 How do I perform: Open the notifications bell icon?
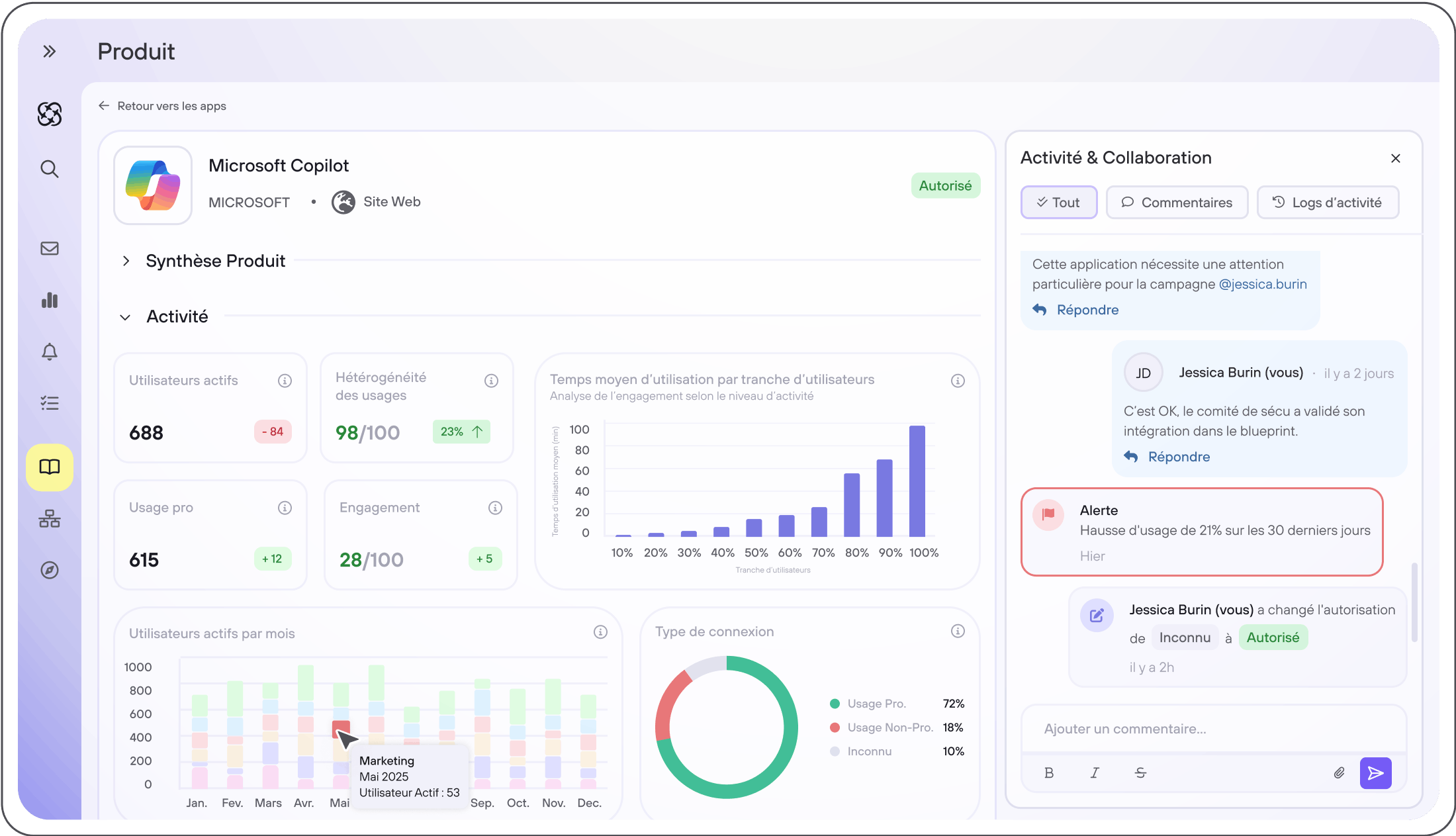pos(50,351)
